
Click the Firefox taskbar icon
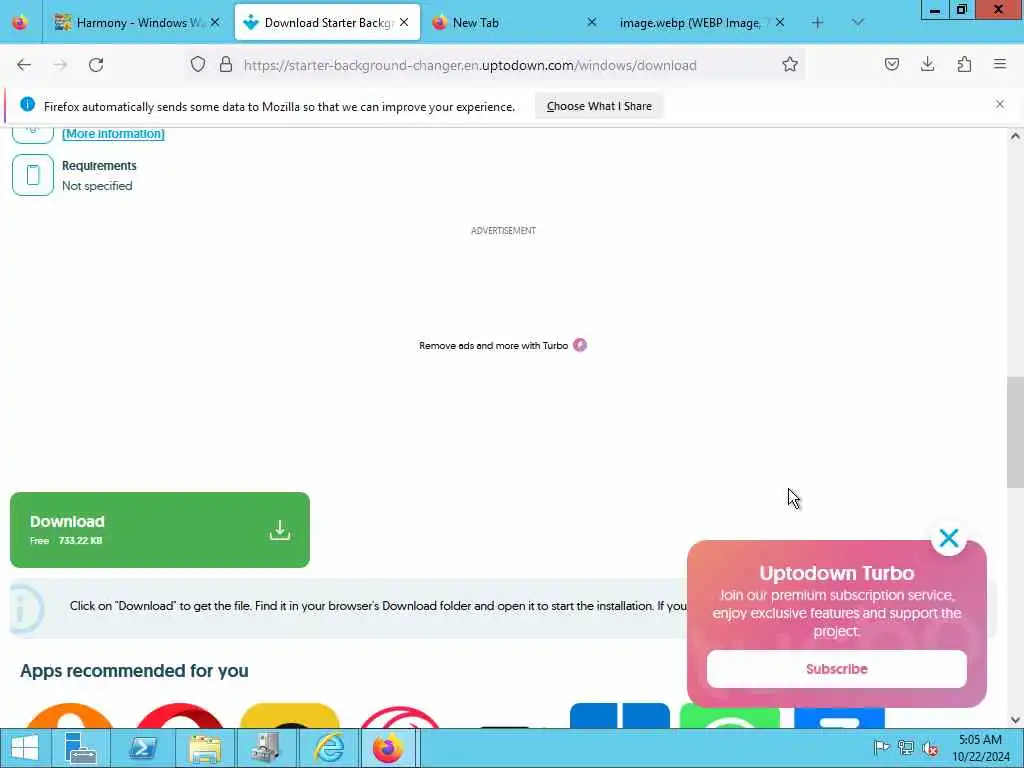click(x=388, y=748)
